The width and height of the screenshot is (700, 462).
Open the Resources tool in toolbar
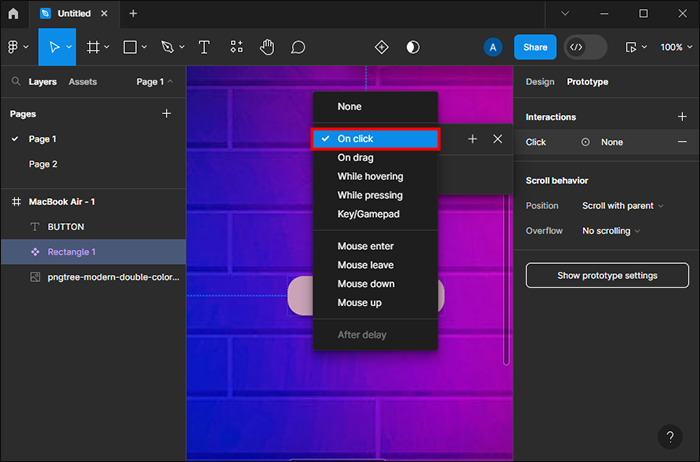(x=236, y=47)
